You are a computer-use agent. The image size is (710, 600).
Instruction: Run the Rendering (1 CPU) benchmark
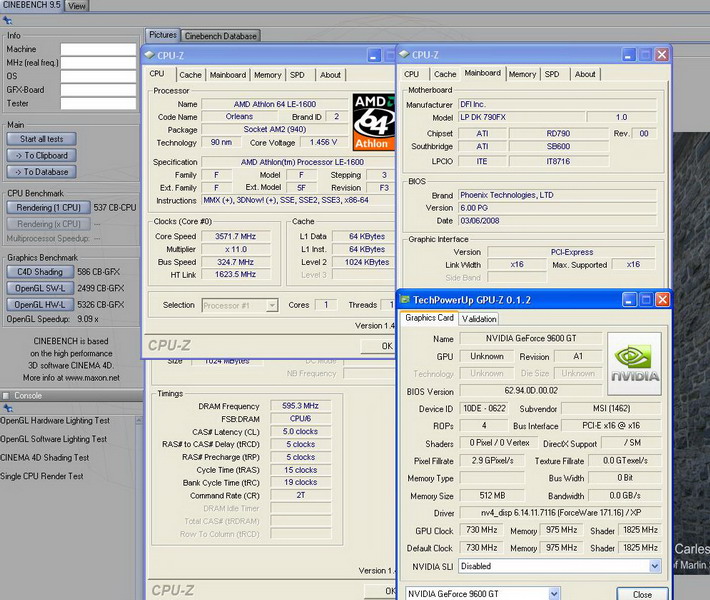tap(48, 207)
